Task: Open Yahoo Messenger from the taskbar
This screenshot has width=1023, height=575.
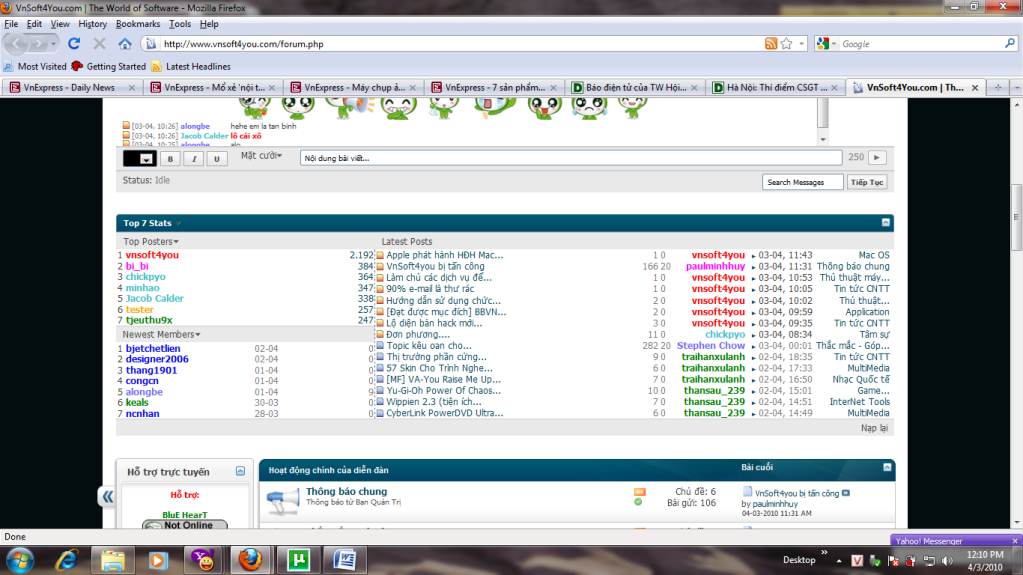Action: tap(204, 560)
